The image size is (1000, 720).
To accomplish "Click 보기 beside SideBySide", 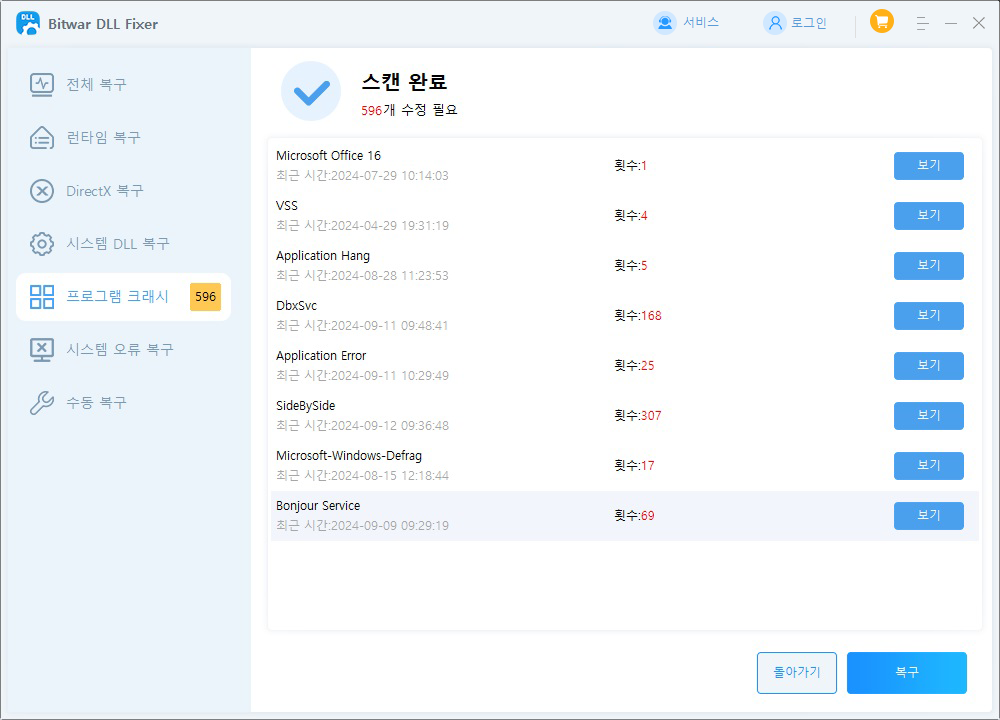I will tap(928, 416).
